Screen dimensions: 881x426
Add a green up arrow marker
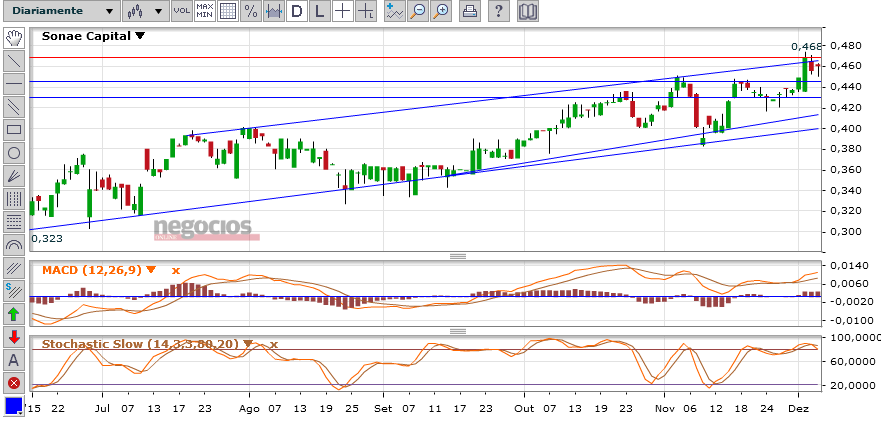pos(14,314)
